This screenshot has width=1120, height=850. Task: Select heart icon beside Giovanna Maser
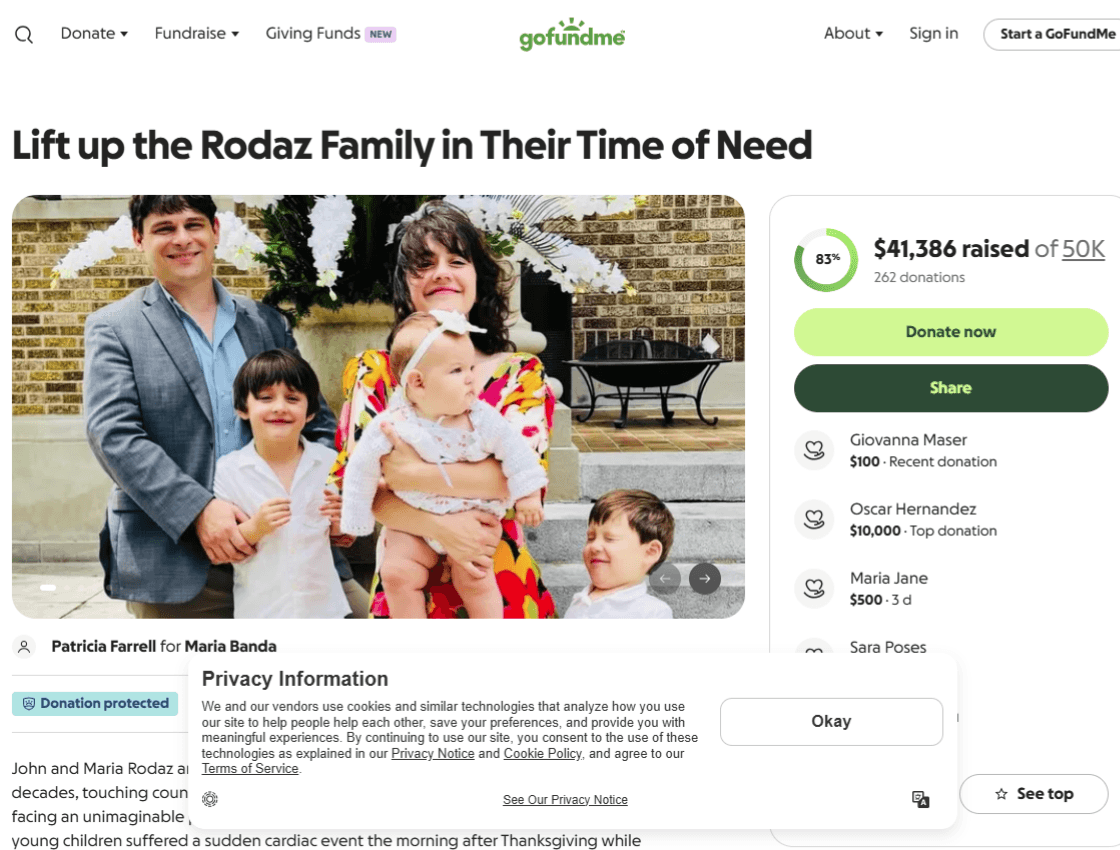click(814, 450)
